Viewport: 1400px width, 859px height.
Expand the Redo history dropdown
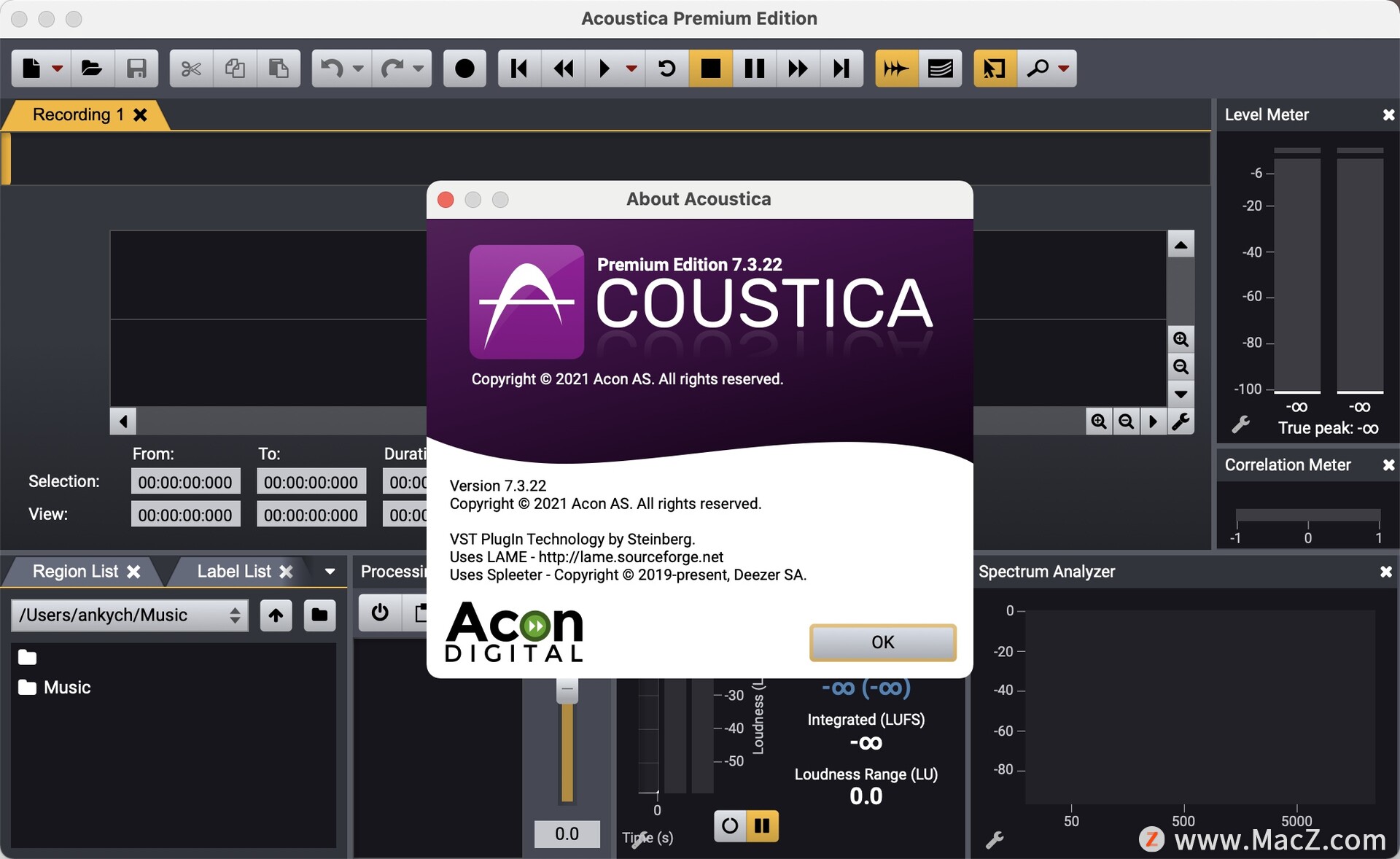point(419,69)
